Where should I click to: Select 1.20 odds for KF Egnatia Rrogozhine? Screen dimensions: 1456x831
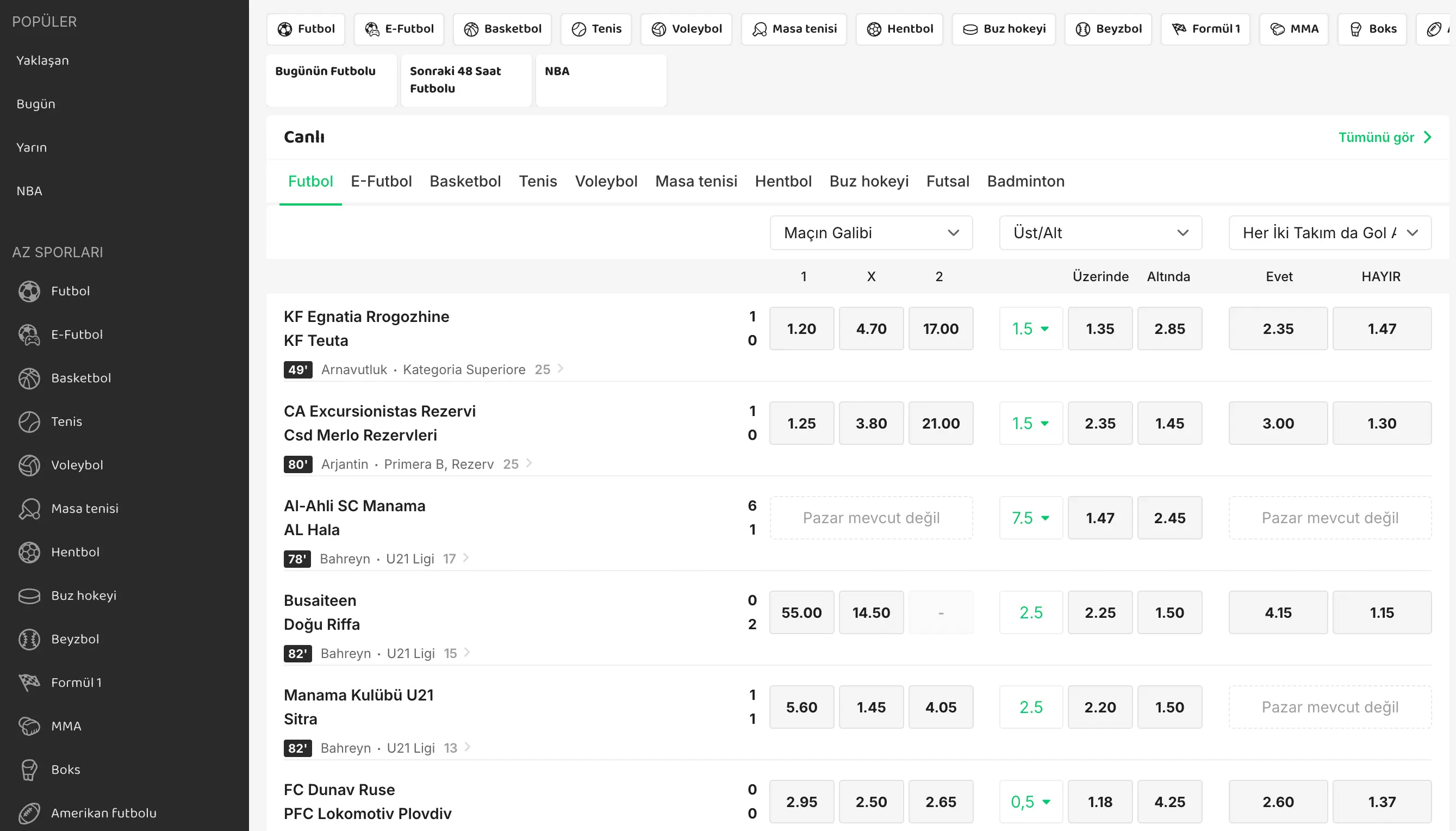(801, 328)
